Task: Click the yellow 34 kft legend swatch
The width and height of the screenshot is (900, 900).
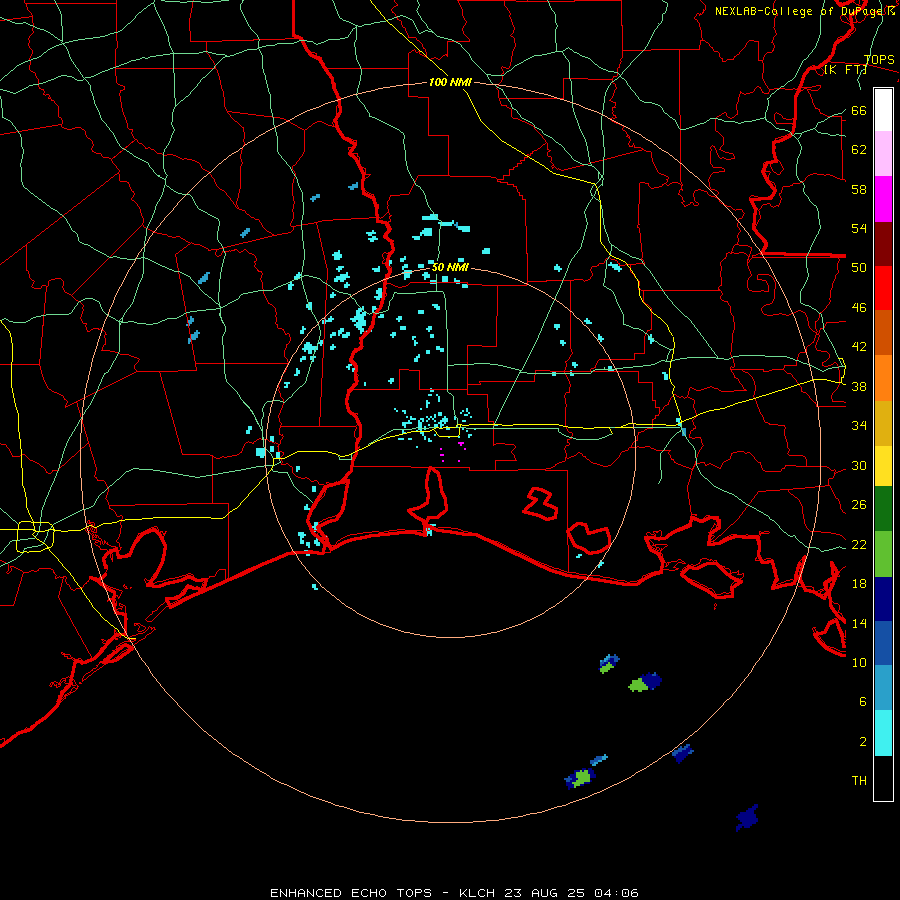Action: coord(883,466)
